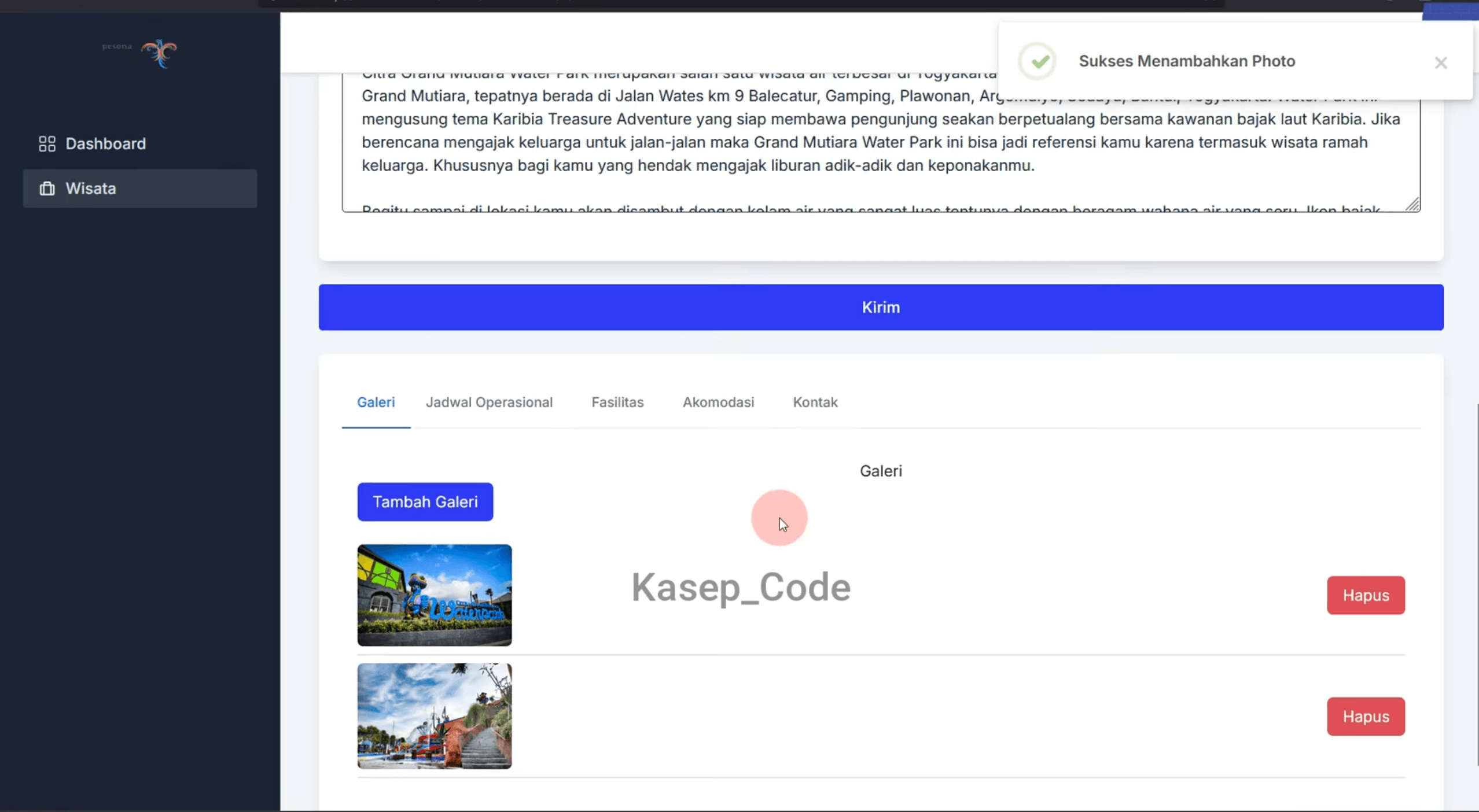Submit the form with Kirim button
Screen dimensions: 1479x812
pos(881,307)
